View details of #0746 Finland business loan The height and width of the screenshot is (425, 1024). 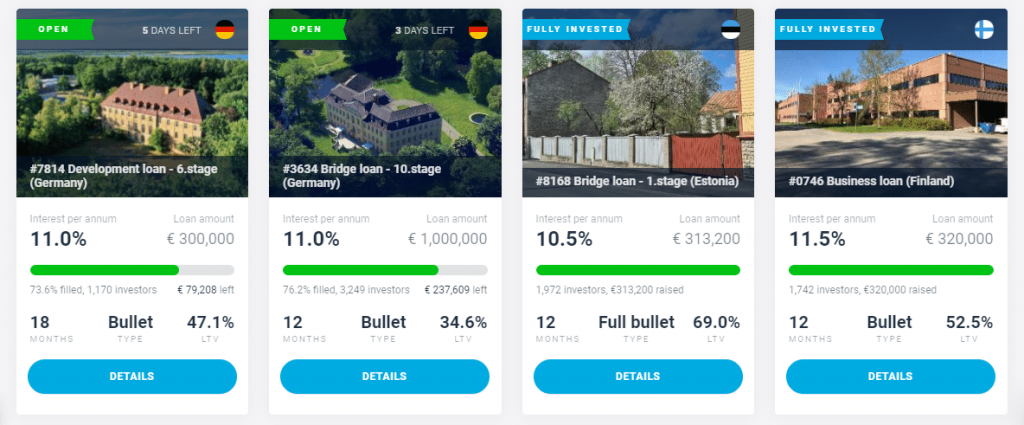click(x=891, y=377)
